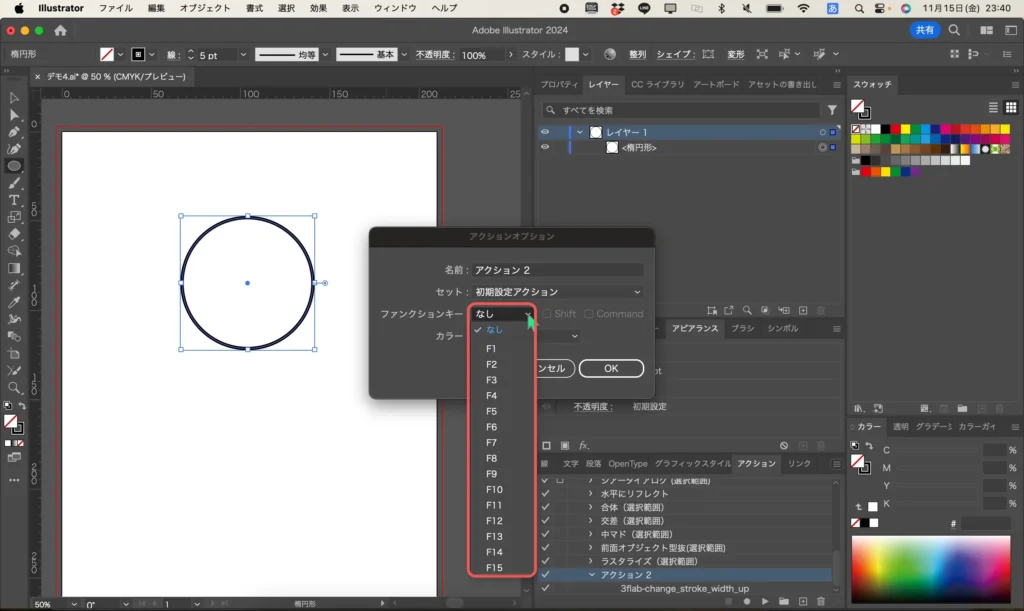Click the action name input field
The image size is (1024, 611).
(x=558, y=270)
